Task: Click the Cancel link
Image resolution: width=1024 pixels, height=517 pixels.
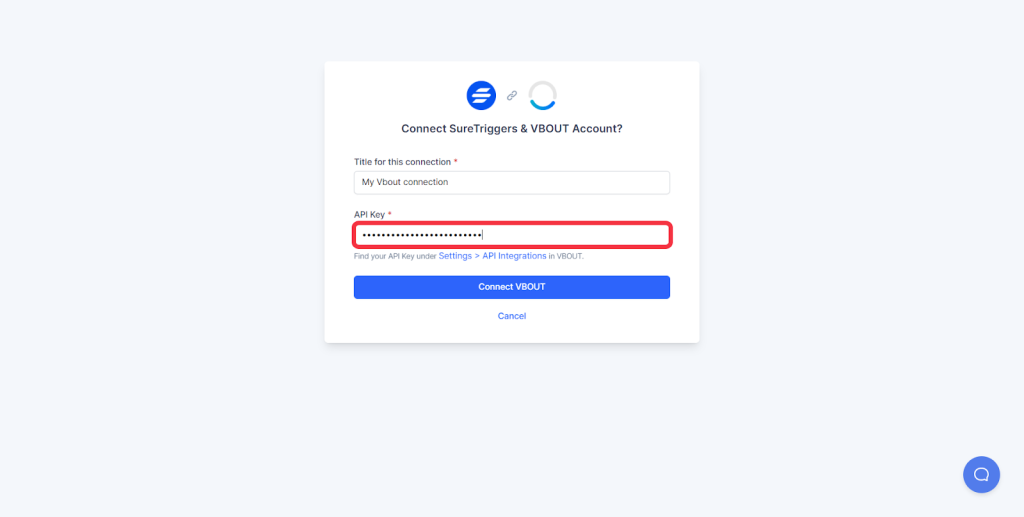Action: tap(511, 316)
